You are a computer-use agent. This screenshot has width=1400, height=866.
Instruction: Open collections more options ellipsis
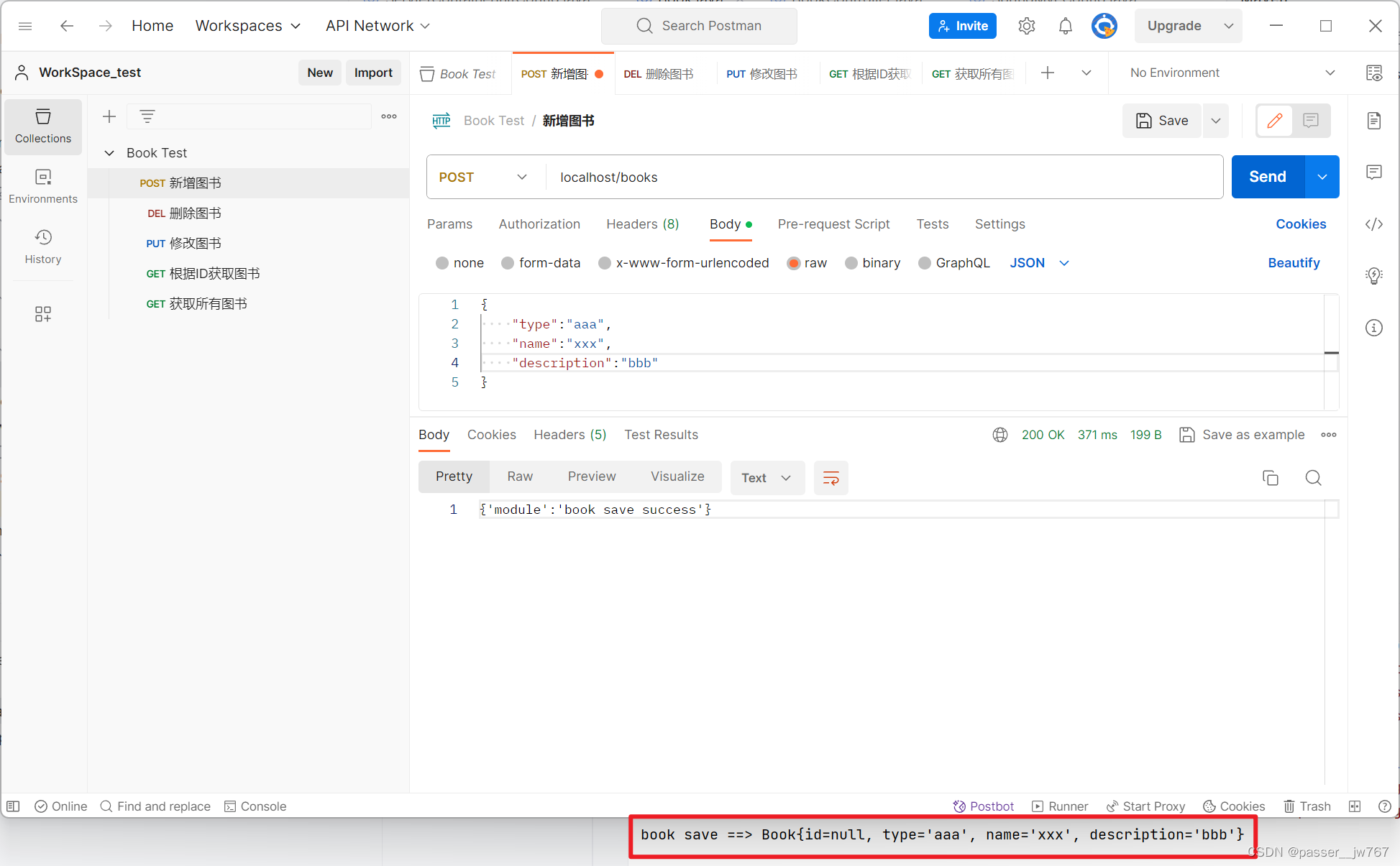389,116
